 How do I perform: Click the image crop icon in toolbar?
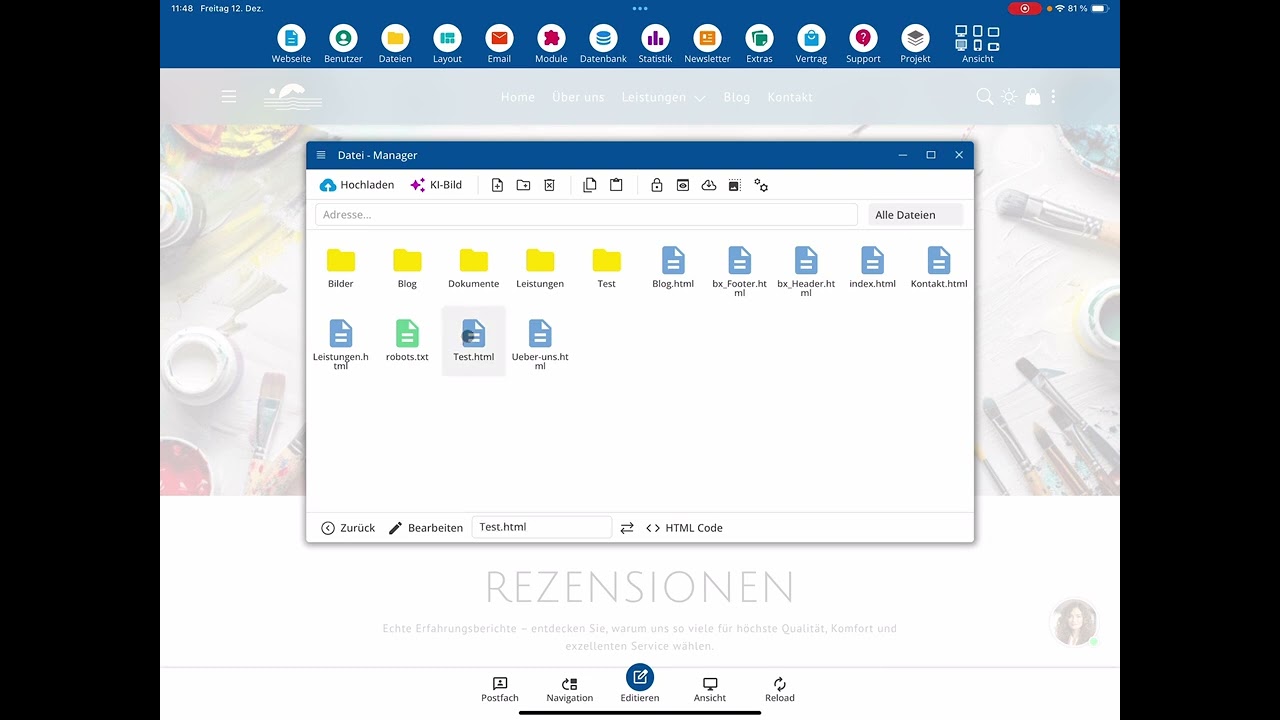tap(734, 185)
